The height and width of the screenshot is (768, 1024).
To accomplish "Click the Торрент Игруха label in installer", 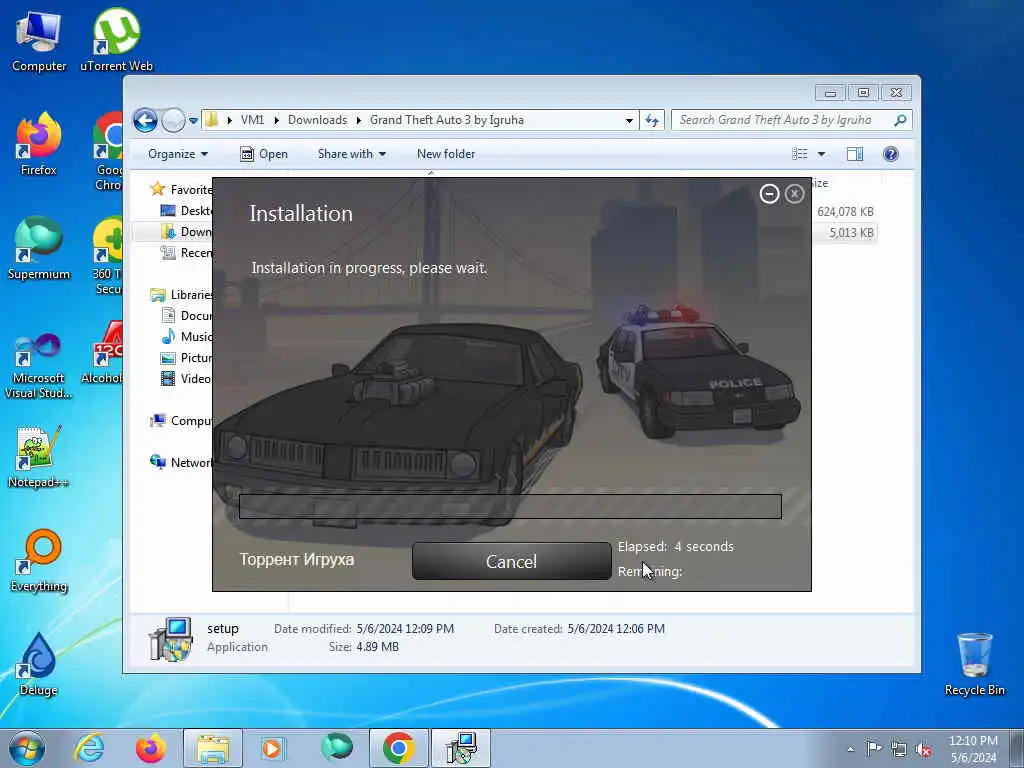I will [296, 559].
